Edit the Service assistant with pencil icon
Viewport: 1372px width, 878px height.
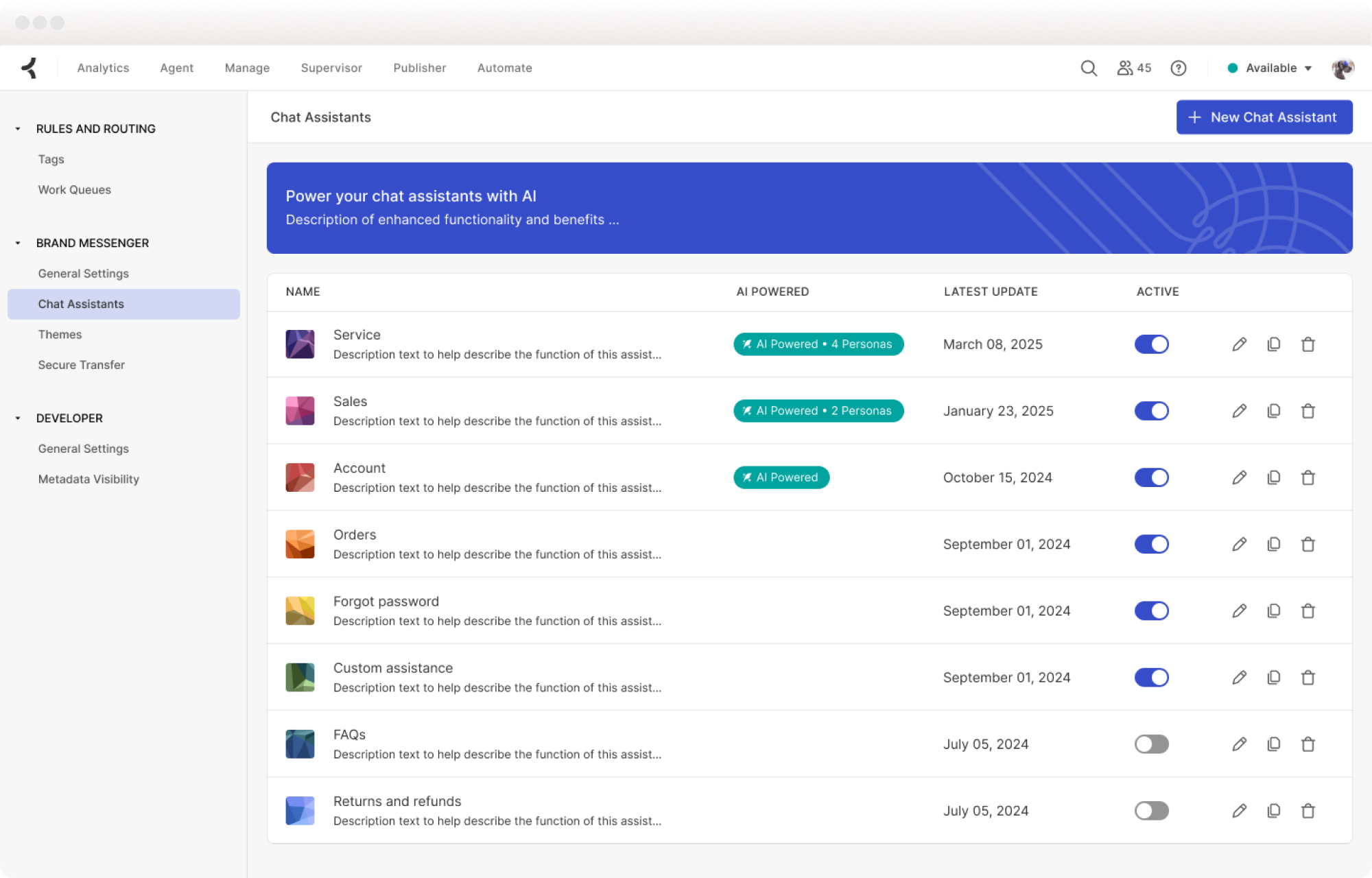pyautogui.click(x=1239, y=344)
